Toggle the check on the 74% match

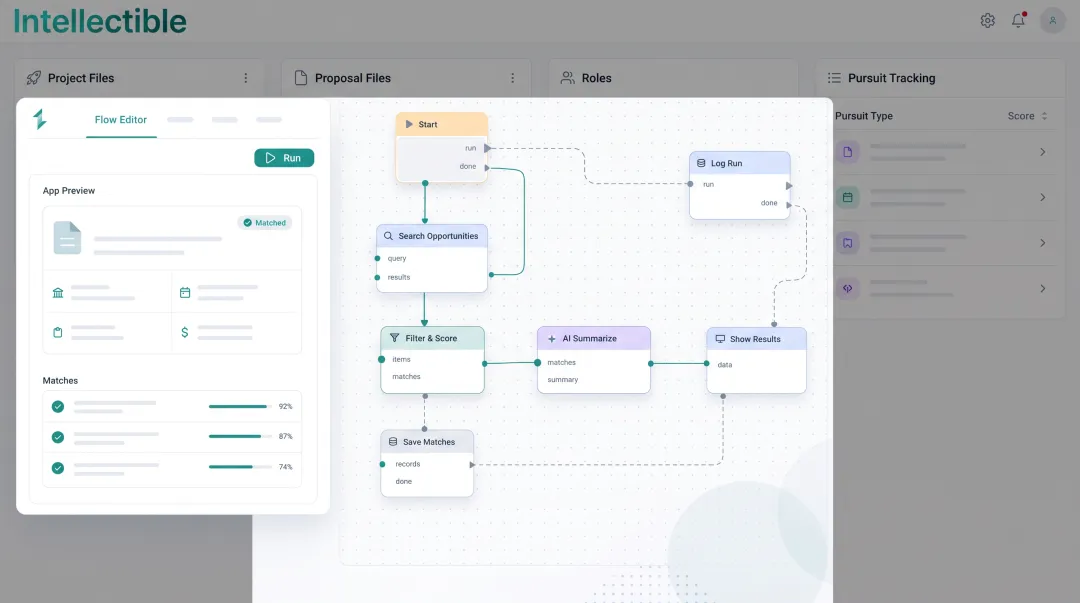(58, 468)
